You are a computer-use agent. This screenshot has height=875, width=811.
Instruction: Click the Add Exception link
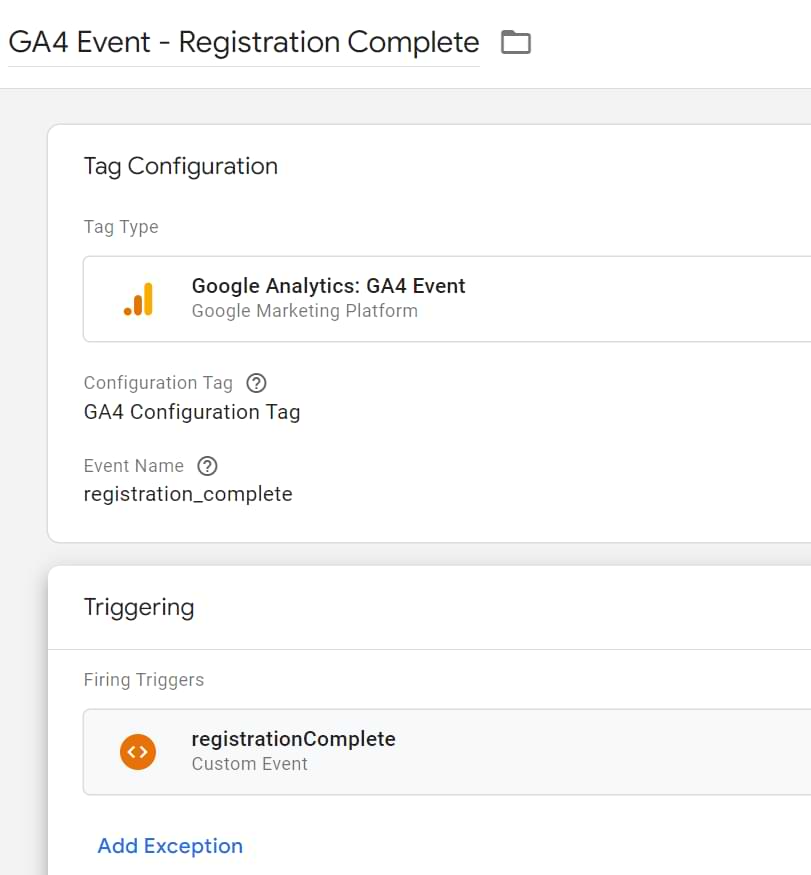(x=169, y=846)
